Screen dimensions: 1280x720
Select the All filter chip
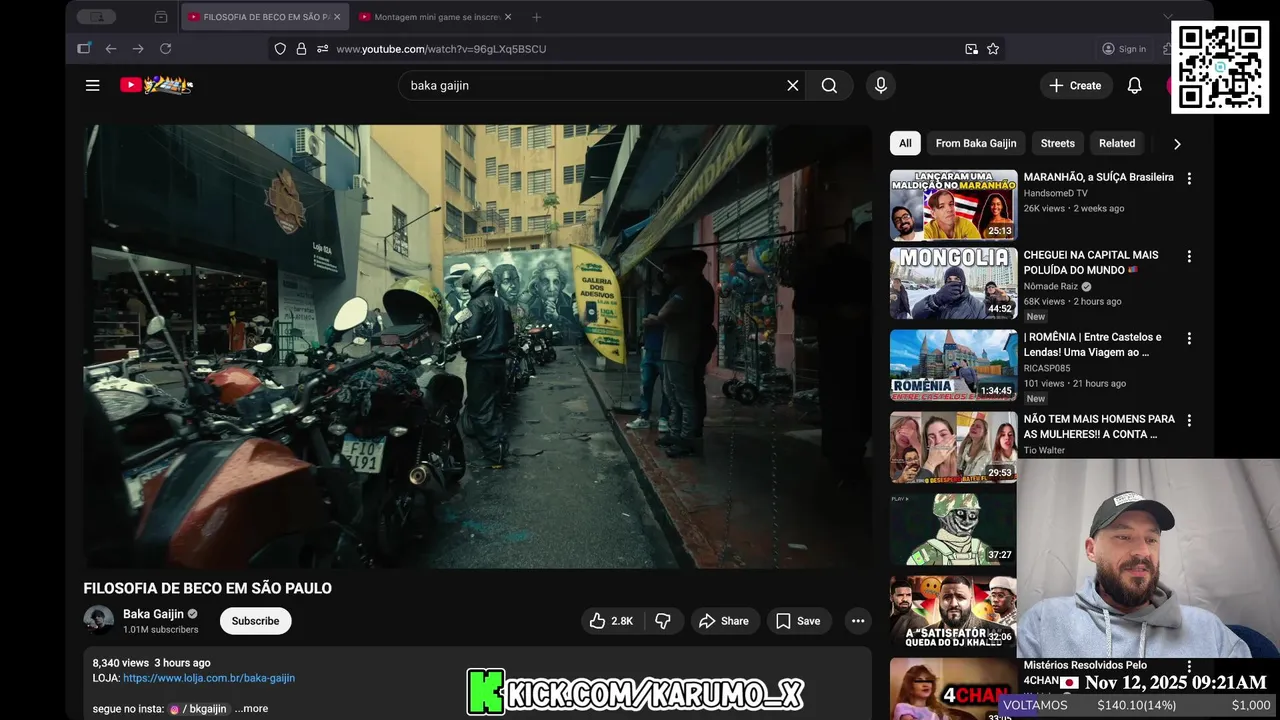click(x=905, y=143)
